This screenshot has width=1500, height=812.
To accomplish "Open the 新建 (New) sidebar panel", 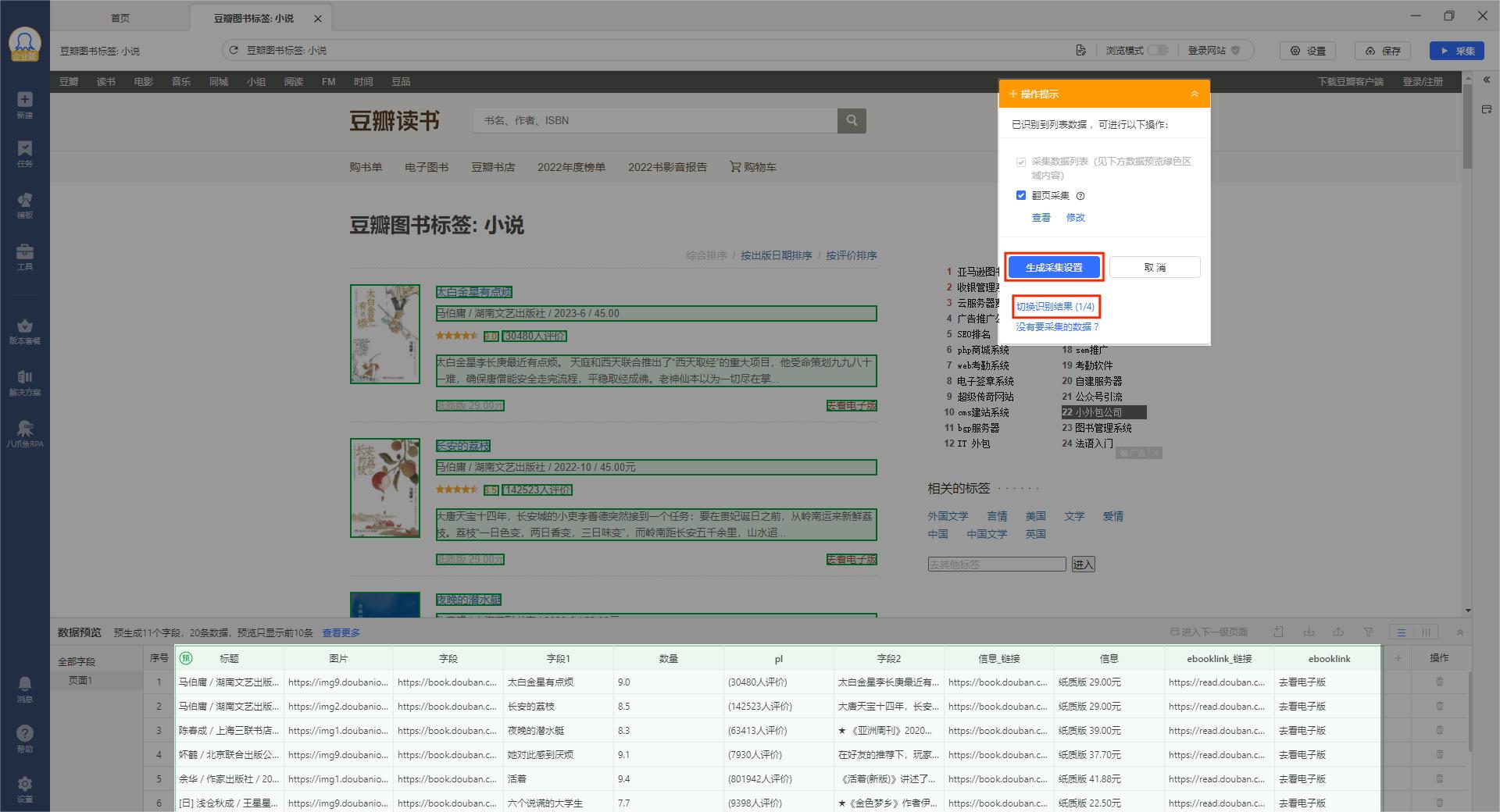I will pyautogui.click(x=24, y=101).
